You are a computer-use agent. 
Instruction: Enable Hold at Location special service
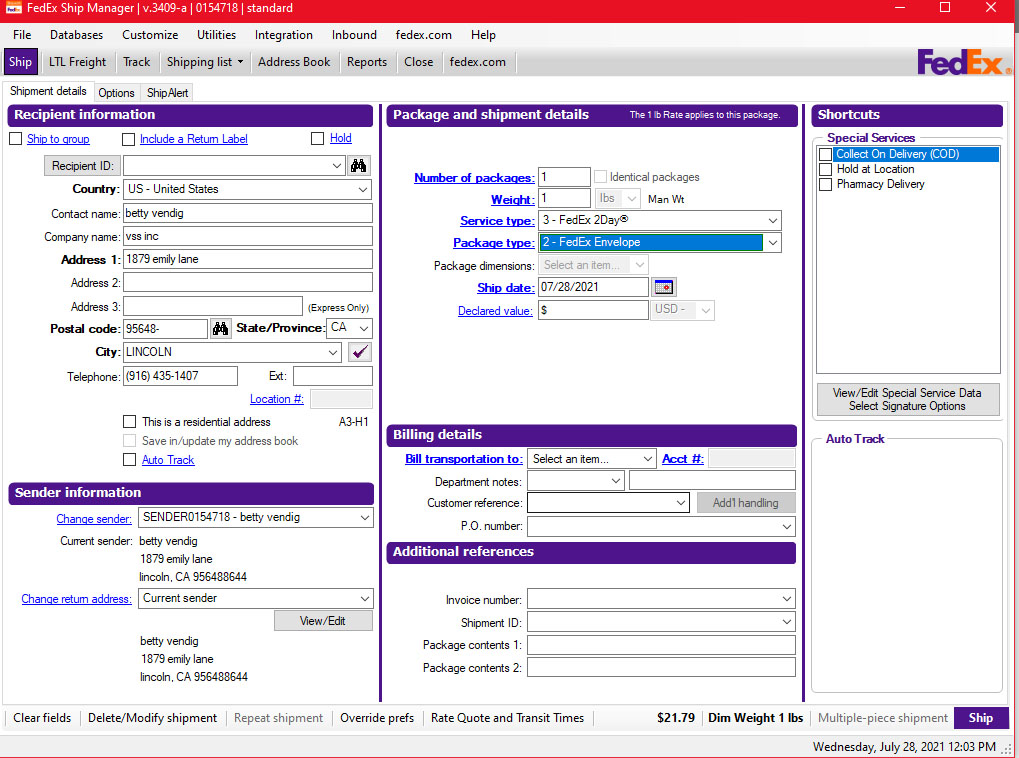pos(825,169)
